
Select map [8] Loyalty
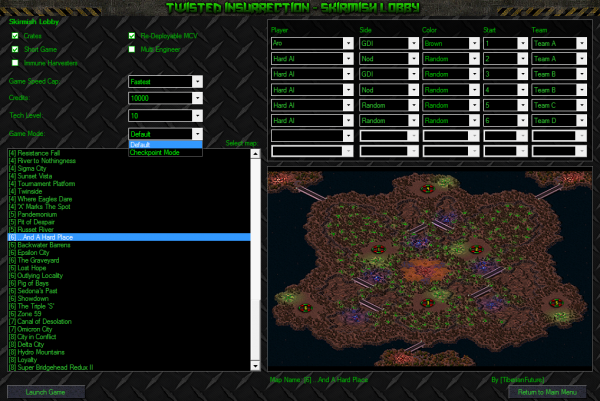click(129, 360)
